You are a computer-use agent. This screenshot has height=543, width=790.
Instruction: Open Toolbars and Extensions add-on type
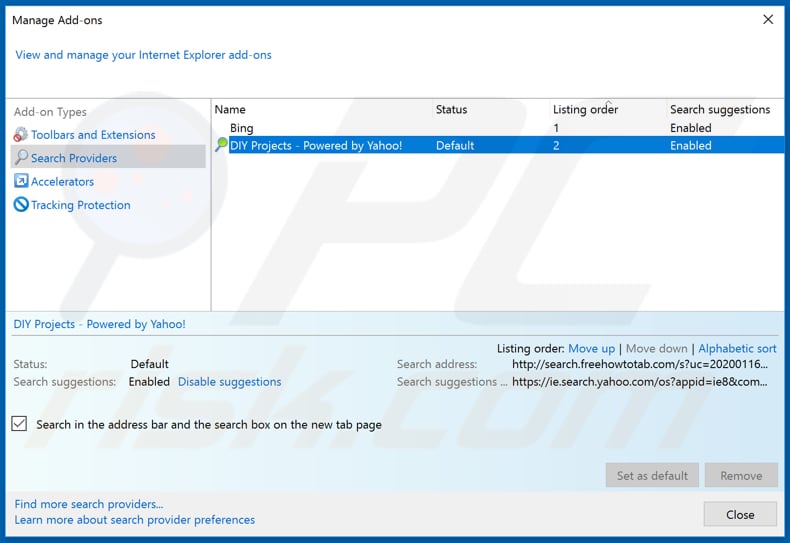(x=93, y=135)
